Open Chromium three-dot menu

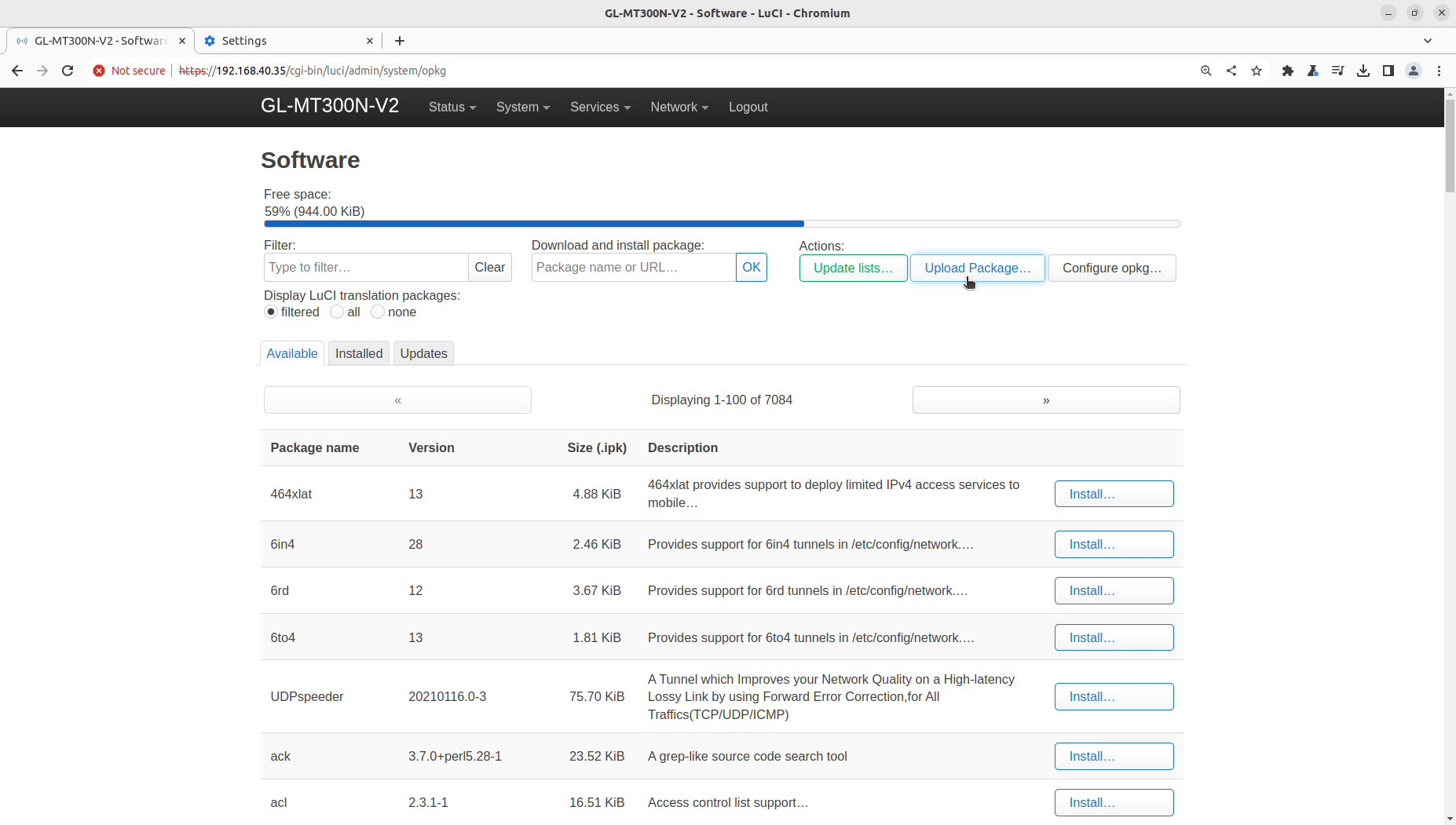pos(1439,71)
